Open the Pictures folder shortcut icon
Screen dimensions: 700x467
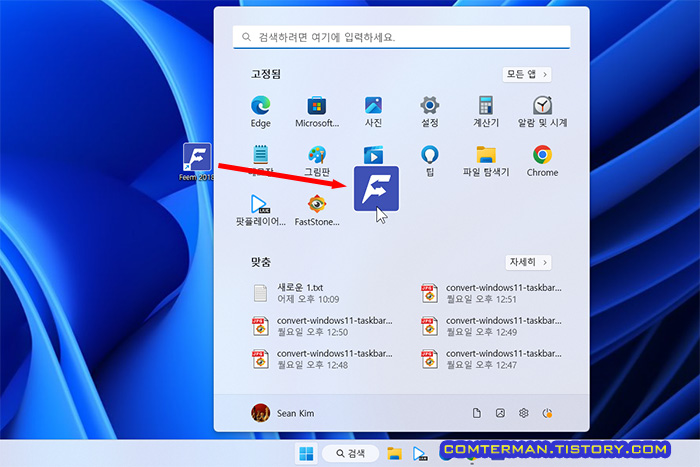tap(500, 413)
